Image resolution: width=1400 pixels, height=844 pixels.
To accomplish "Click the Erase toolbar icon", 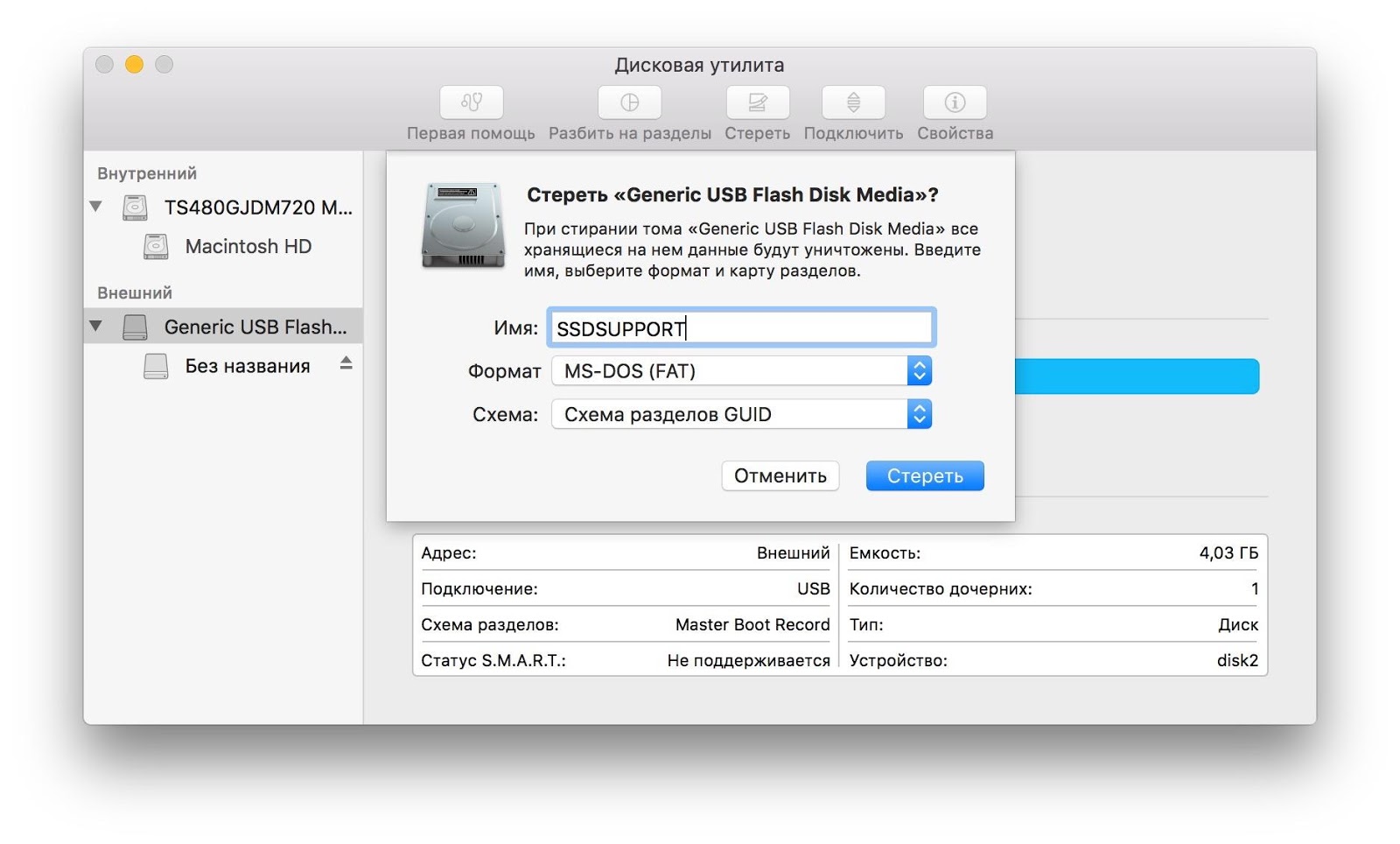I will point(757,103).
